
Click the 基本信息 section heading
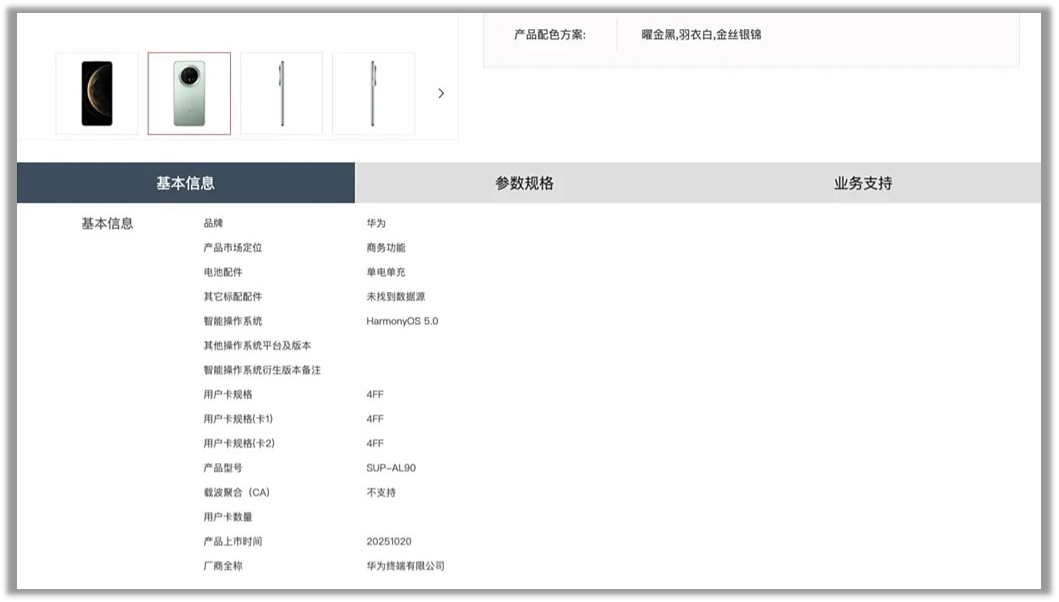pyautogui.click(x=107, y=224)
